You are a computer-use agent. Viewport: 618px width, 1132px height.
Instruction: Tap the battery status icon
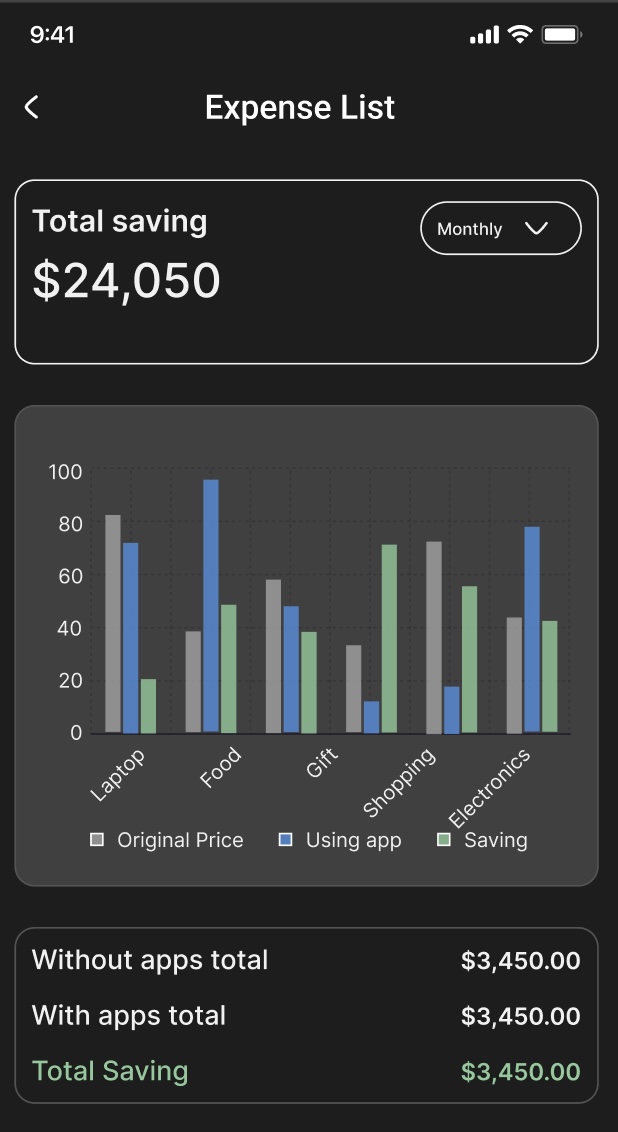562,35
